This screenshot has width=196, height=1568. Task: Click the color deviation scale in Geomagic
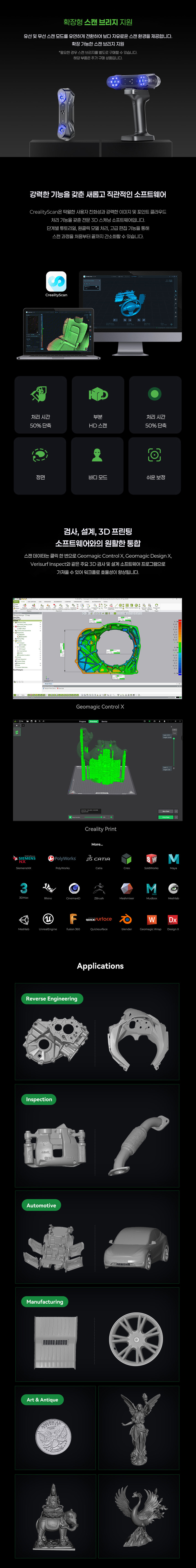pyautogui.click(x=180, y=647)
